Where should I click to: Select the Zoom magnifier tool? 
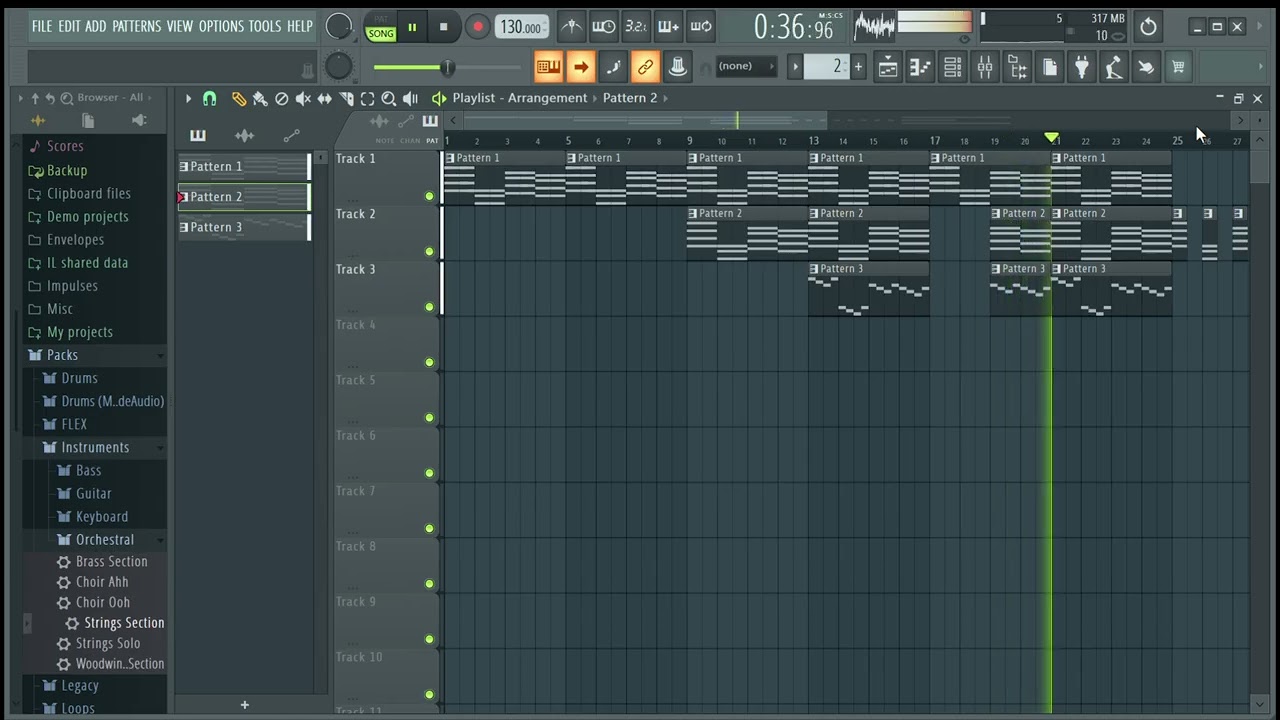pos(389,98)
